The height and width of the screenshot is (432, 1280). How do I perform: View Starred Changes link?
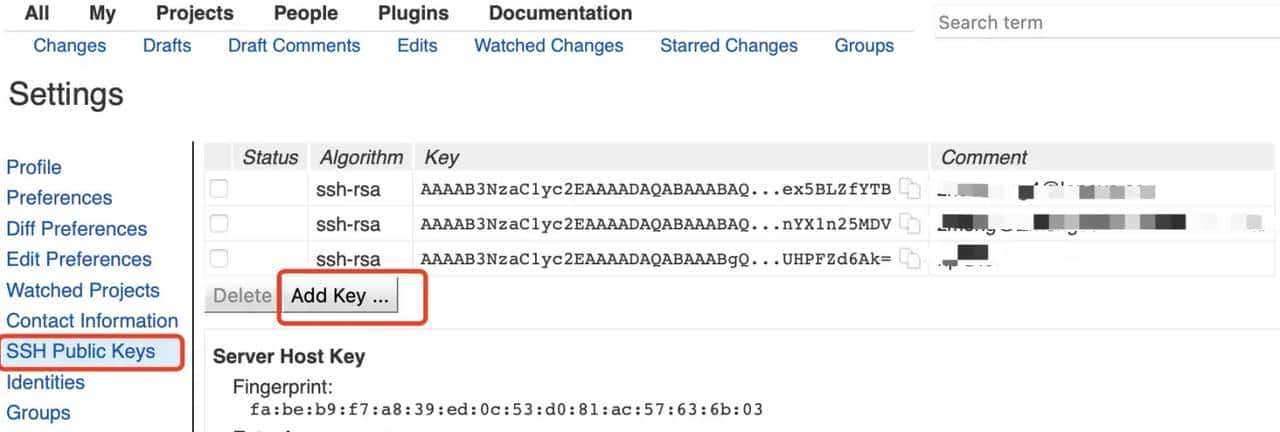[x=728, y=45]
